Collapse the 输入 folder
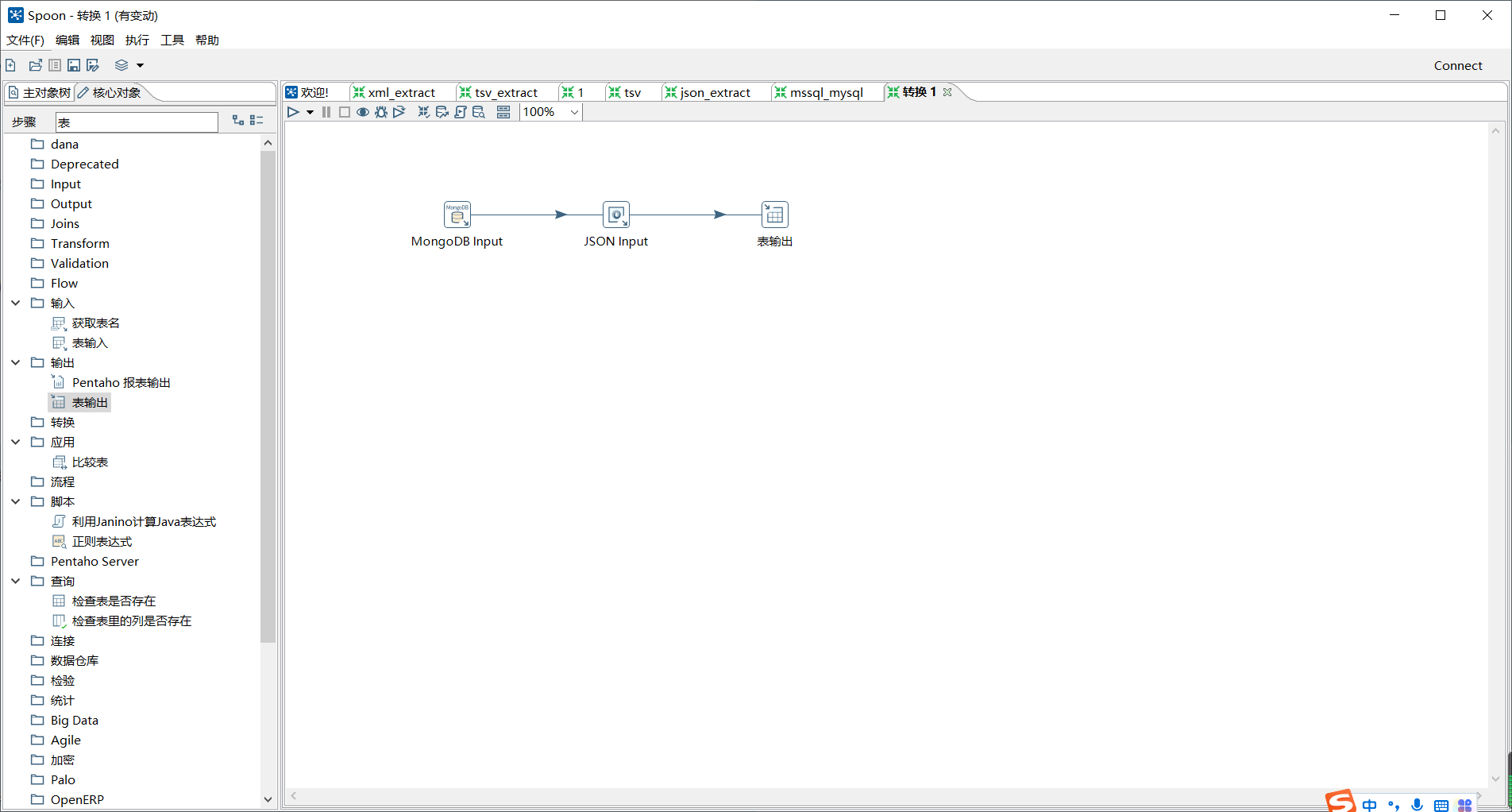The image size is (1512, 812). click(x=16, y=303)
